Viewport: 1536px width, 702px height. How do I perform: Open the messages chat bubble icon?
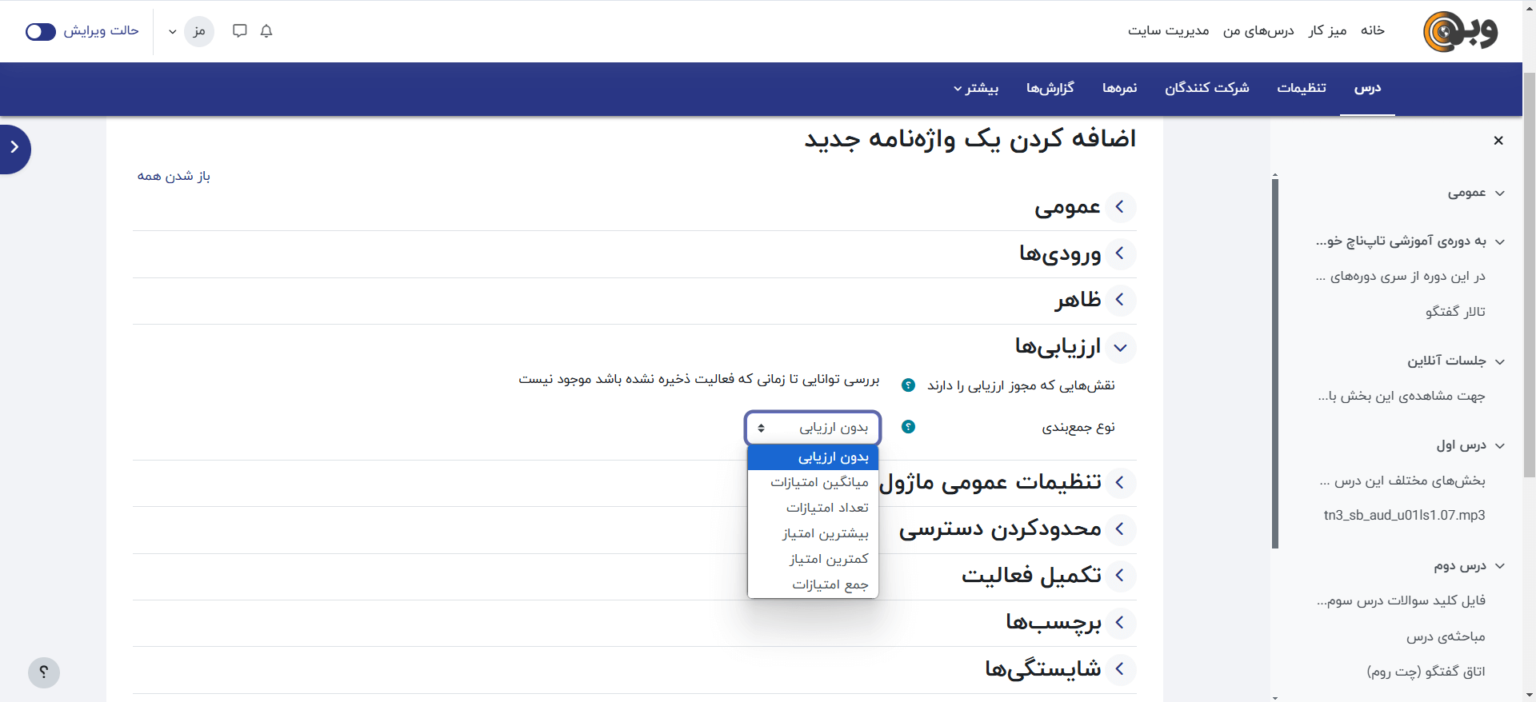click(240, 31)
